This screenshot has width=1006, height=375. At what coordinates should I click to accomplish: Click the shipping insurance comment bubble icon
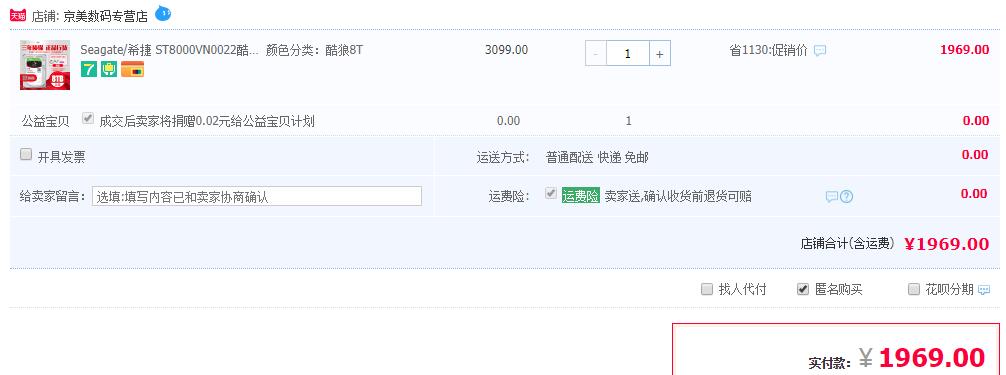pos(831,197)
